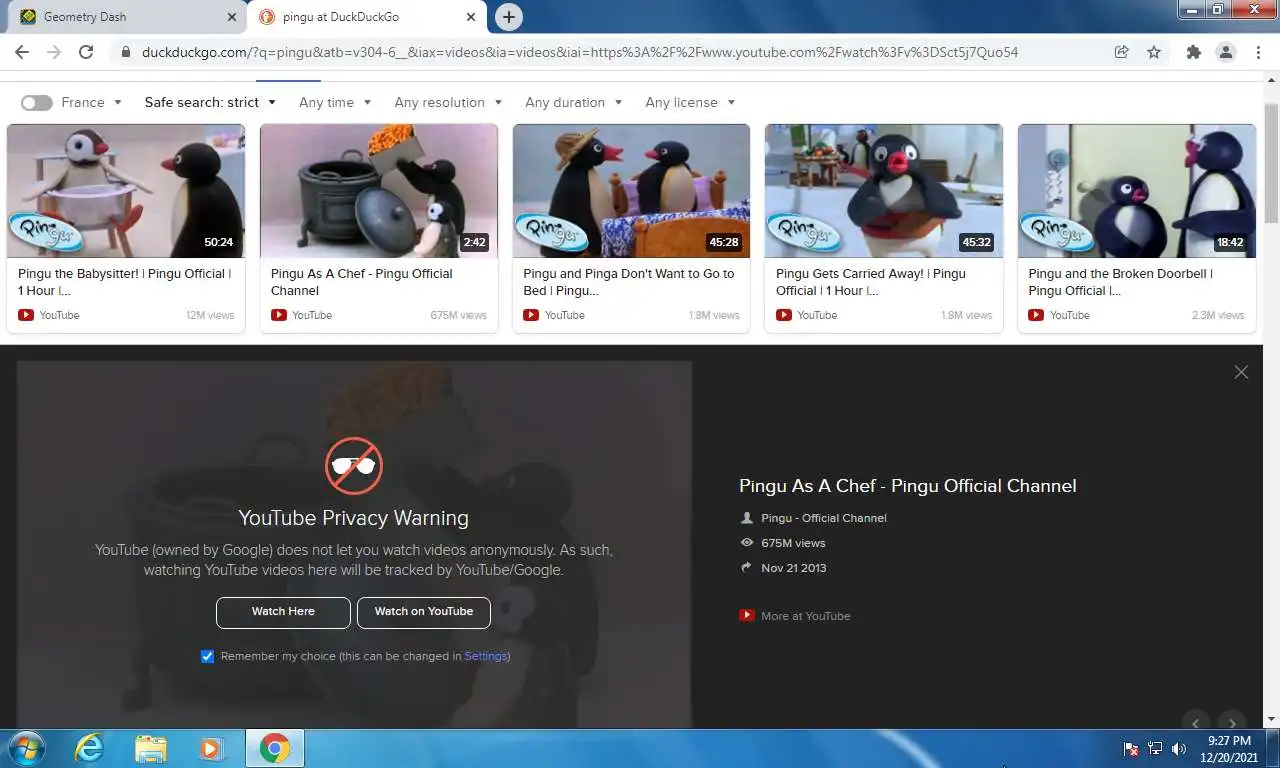Open the Windows Start menu
The height and width of the screenshot is (768, 1280).
click(x=25, y=748)
